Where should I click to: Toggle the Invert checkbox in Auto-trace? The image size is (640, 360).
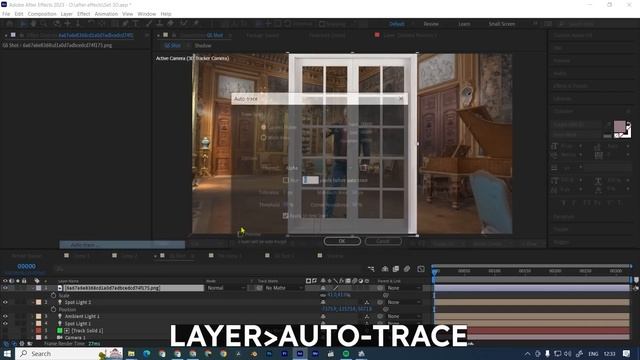[363, 168]
